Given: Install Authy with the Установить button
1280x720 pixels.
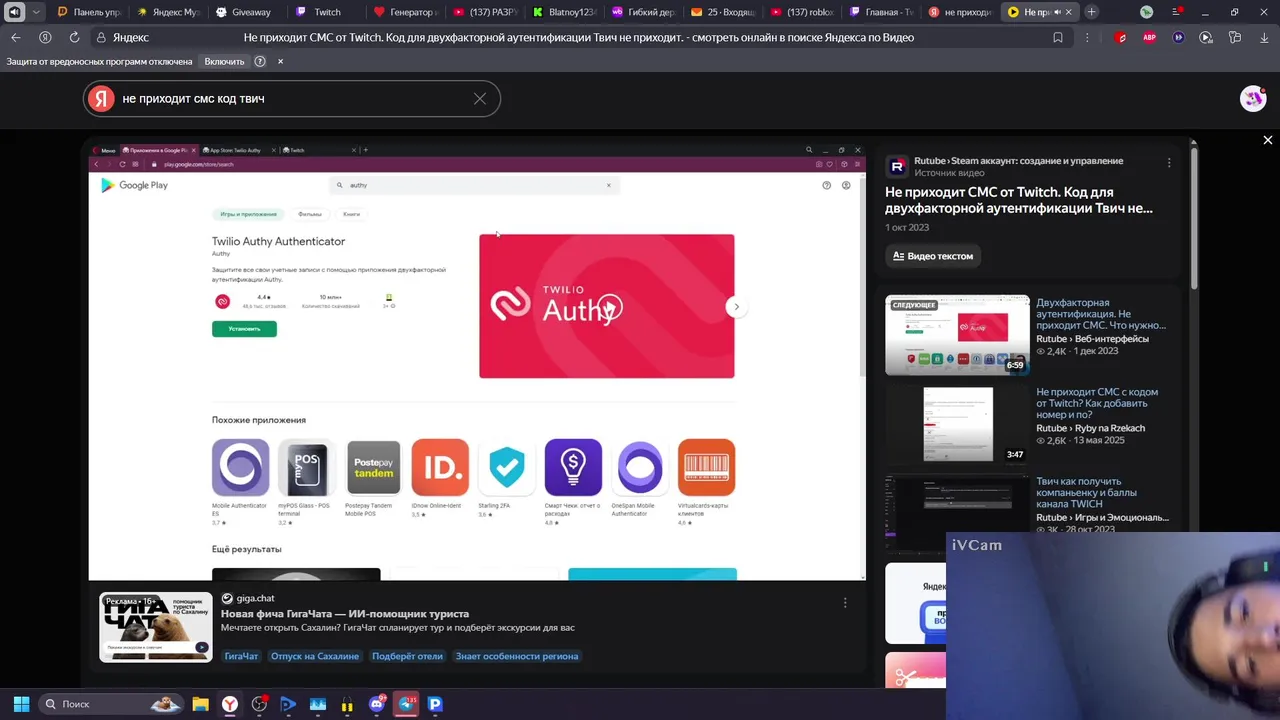Looking at the screenshot, I should (x=244, y=329).
